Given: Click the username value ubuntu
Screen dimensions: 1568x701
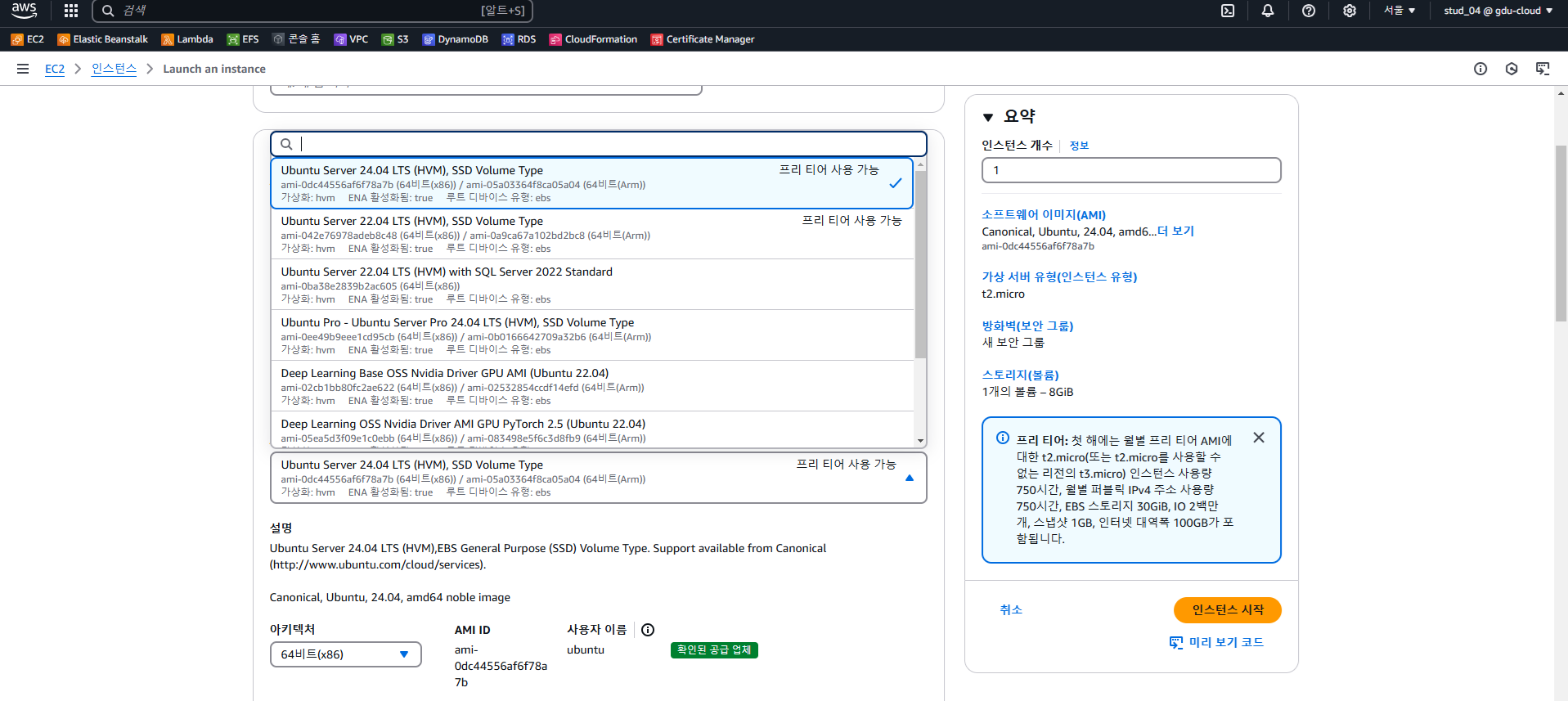Looking at the screenshot, I should click(586, 650).
